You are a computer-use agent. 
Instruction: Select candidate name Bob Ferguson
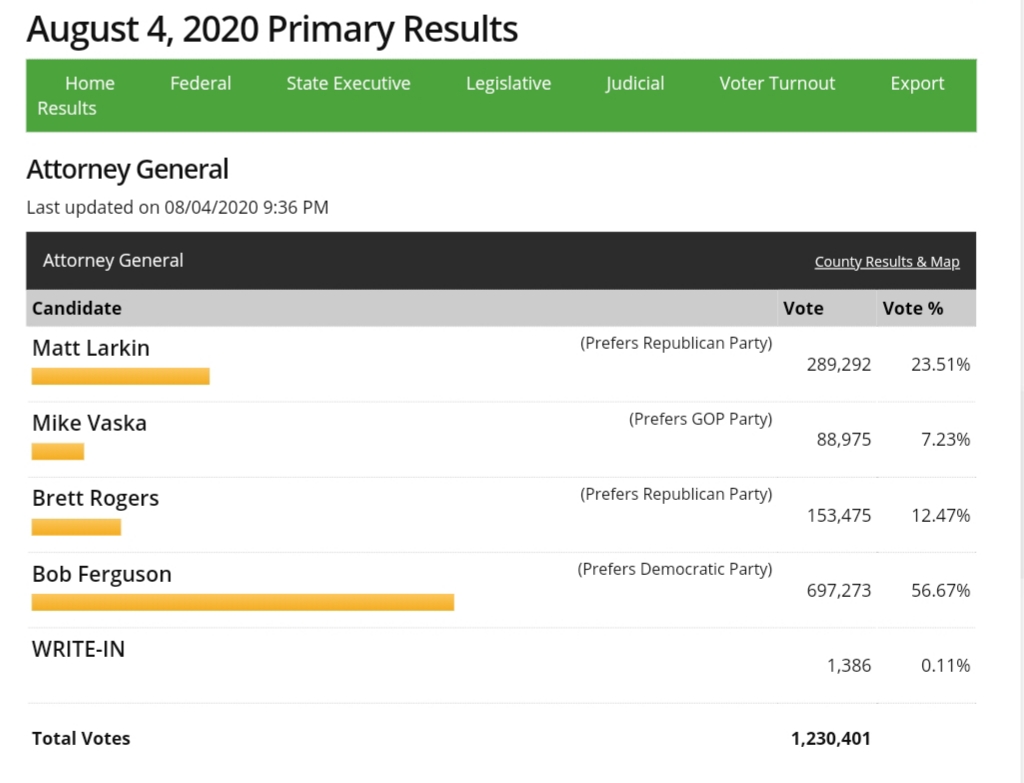point(102,574)
